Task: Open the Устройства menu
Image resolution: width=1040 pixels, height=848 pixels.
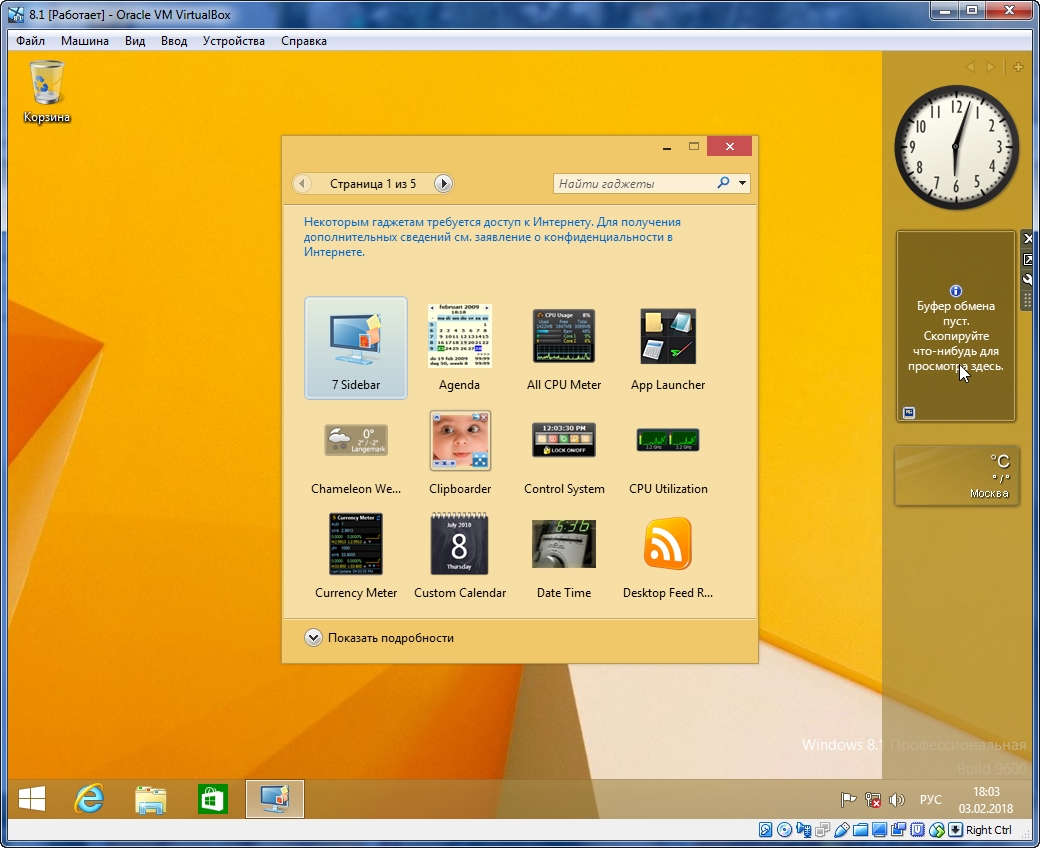Action: (233, 40)
